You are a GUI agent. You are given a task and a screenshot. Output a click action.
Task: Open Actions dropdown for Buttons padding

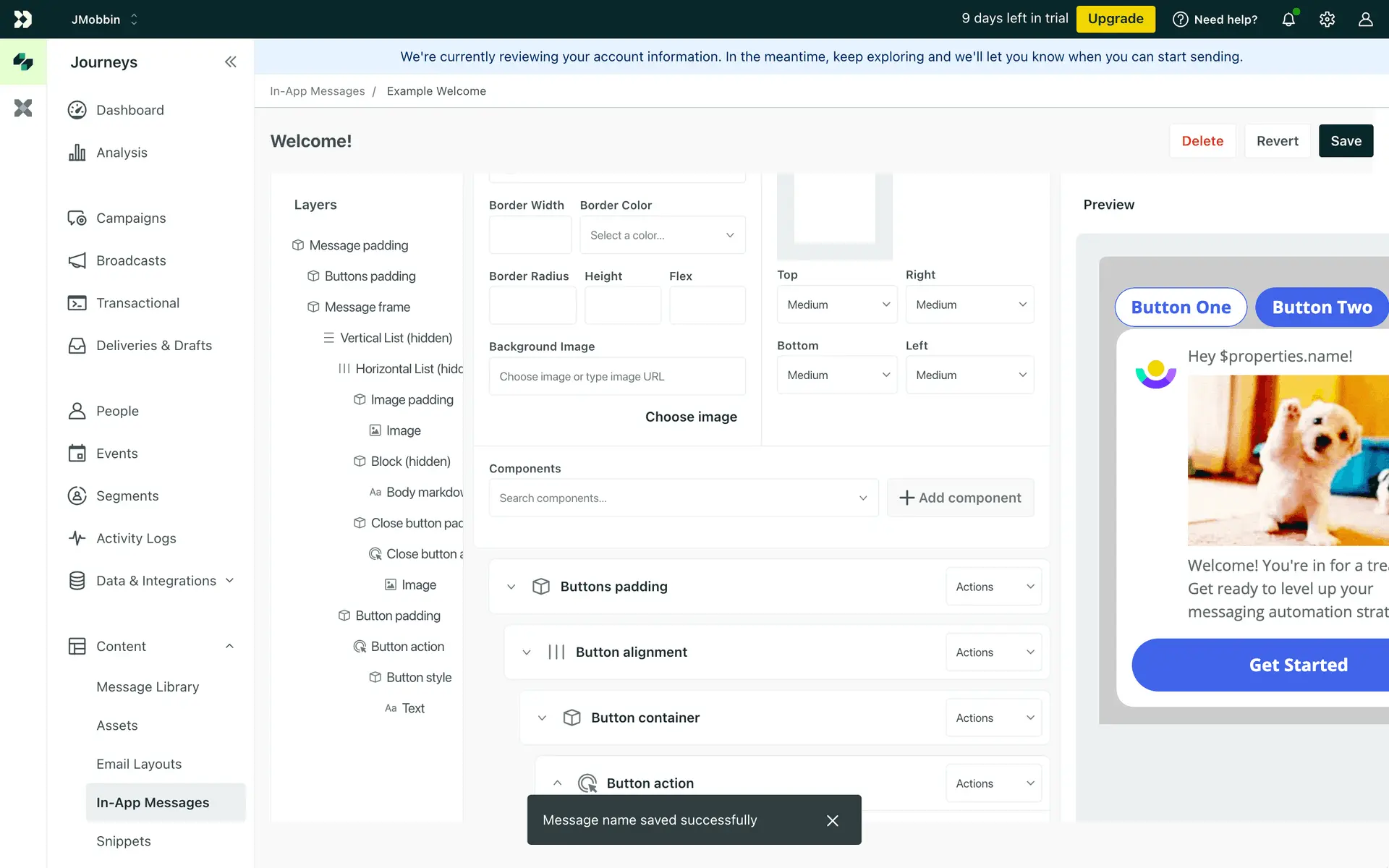pyautogui.click(x=993, y=587)
